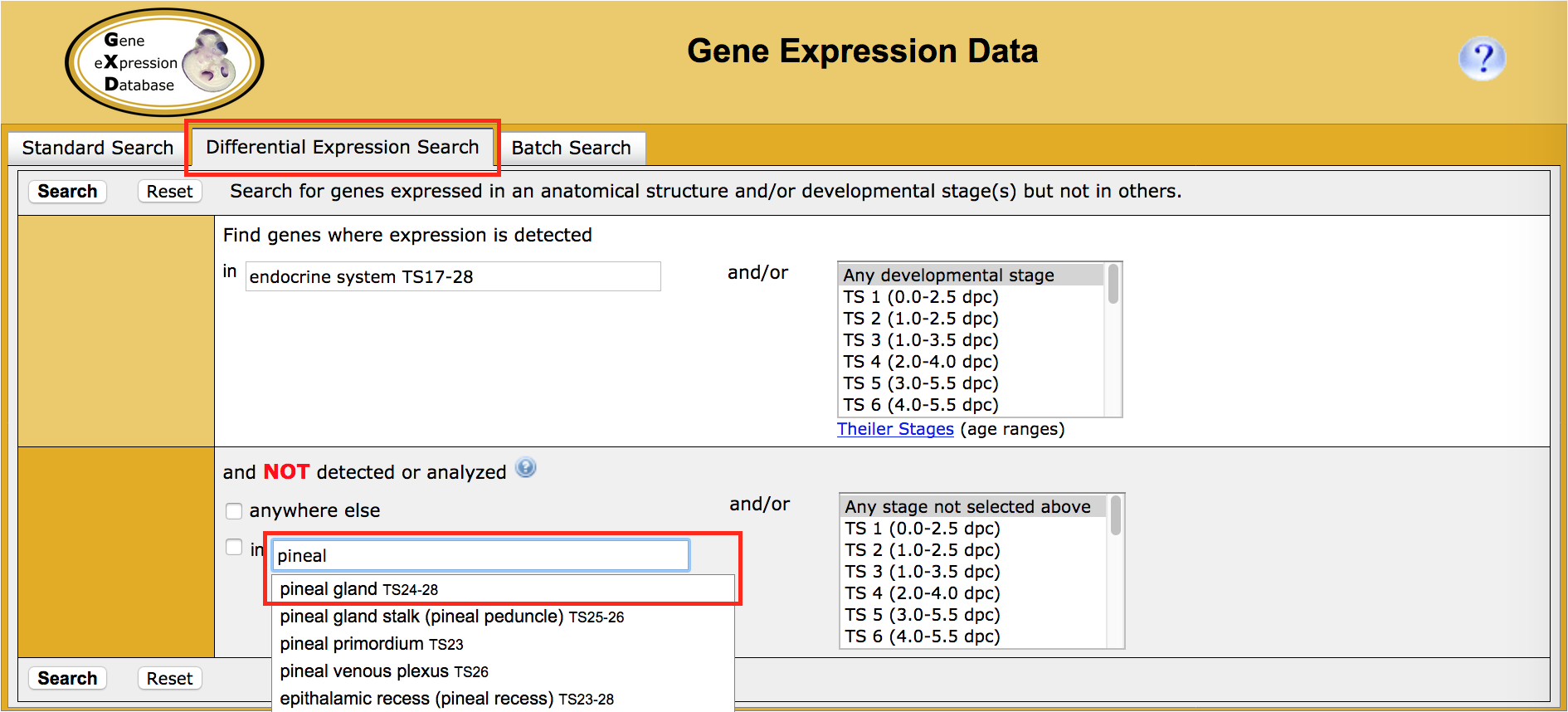Pick 'pineal primordium TS23' suggestion
This screenshot has height=712, width=1568.
[503, 644]
